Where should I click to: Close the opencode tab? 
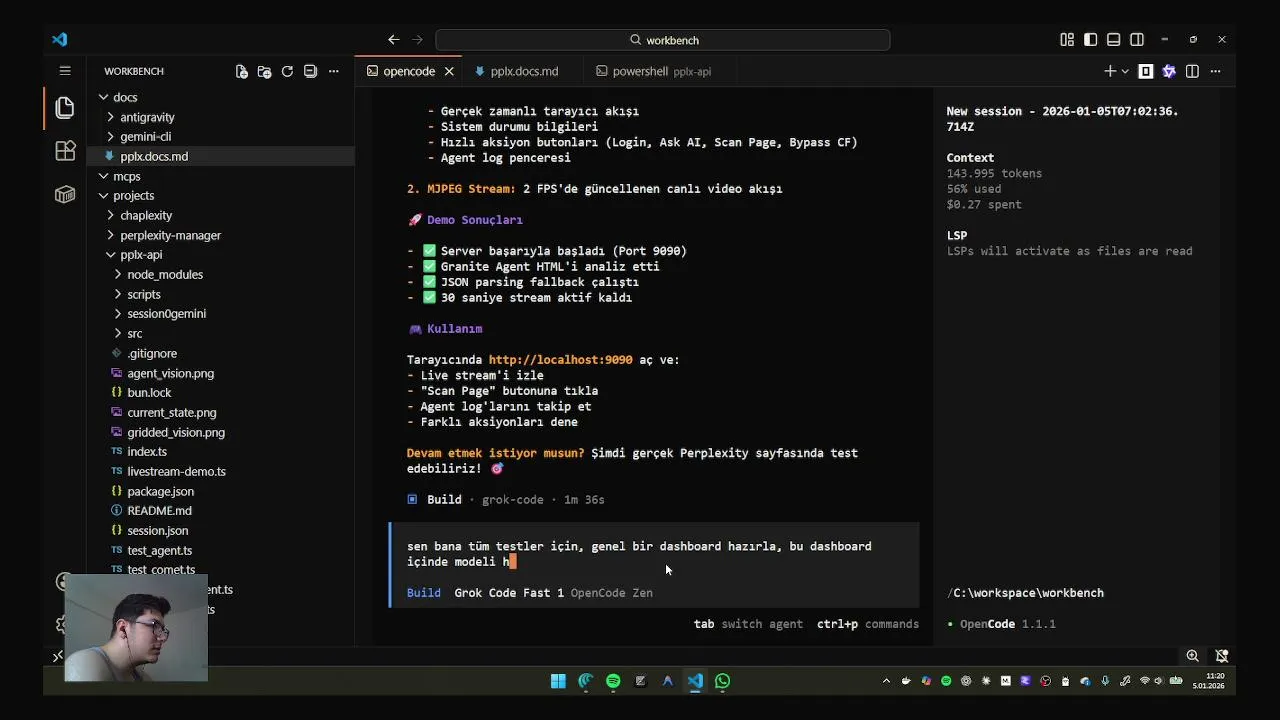(x=449, y=71)
